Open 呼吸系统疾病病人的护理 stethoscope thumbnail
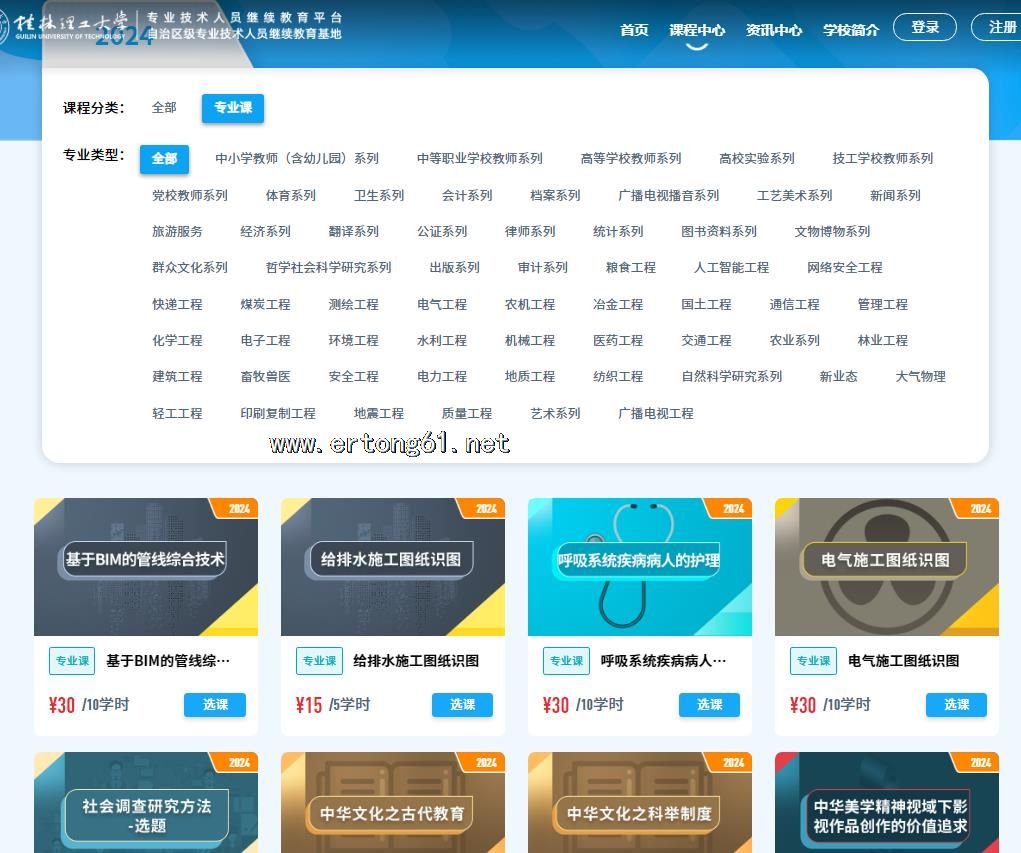Screen dimensions: 1021x853 click(639, 566)
